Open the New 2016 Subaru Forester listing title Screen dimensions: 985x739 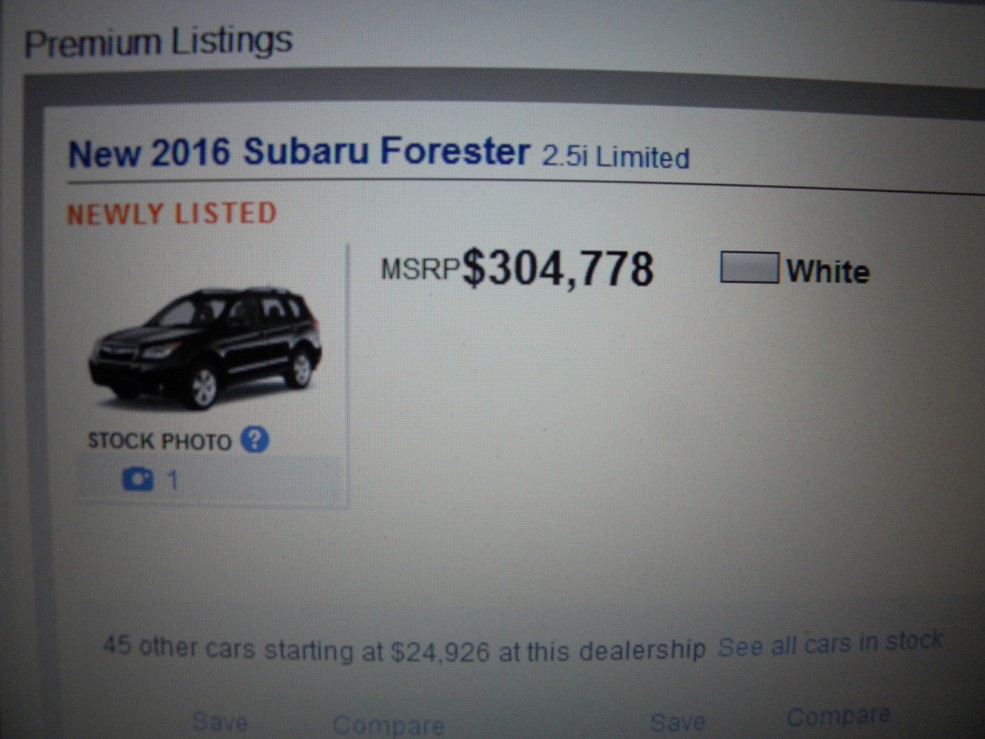tap(299, 152)
